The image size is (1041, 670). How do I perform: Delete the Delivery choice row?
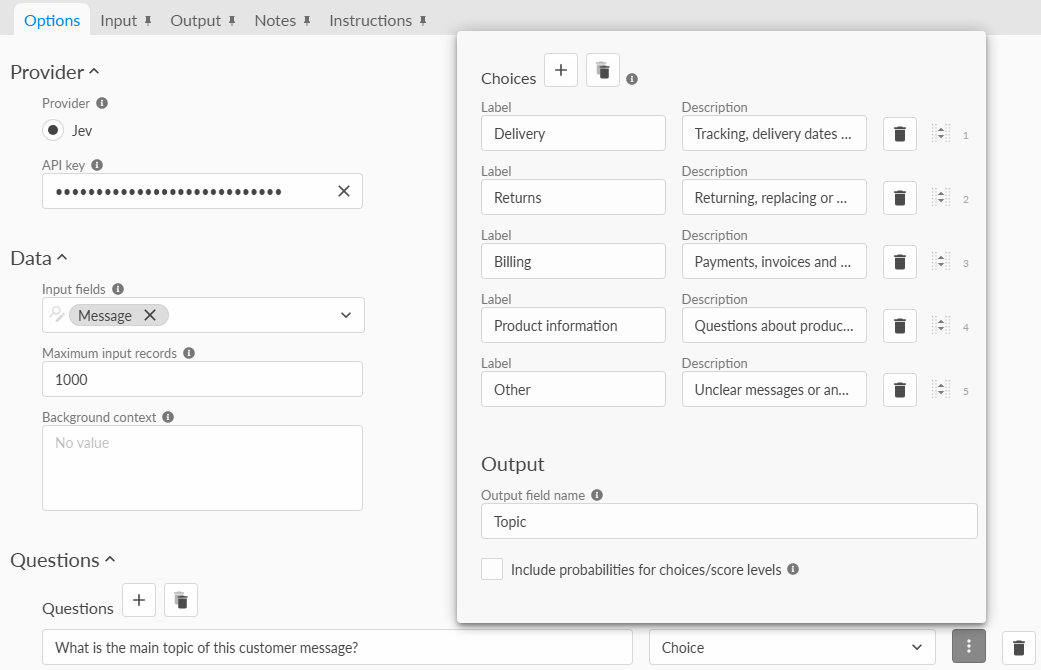[900, 134]
